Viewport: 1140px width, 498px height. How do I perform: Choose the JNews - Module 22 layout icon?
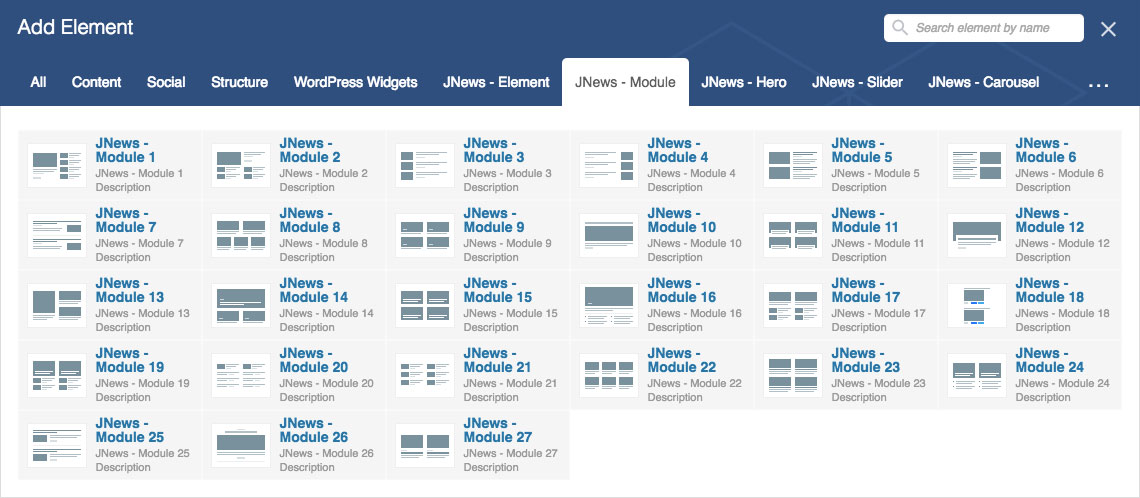pos(609,375)
